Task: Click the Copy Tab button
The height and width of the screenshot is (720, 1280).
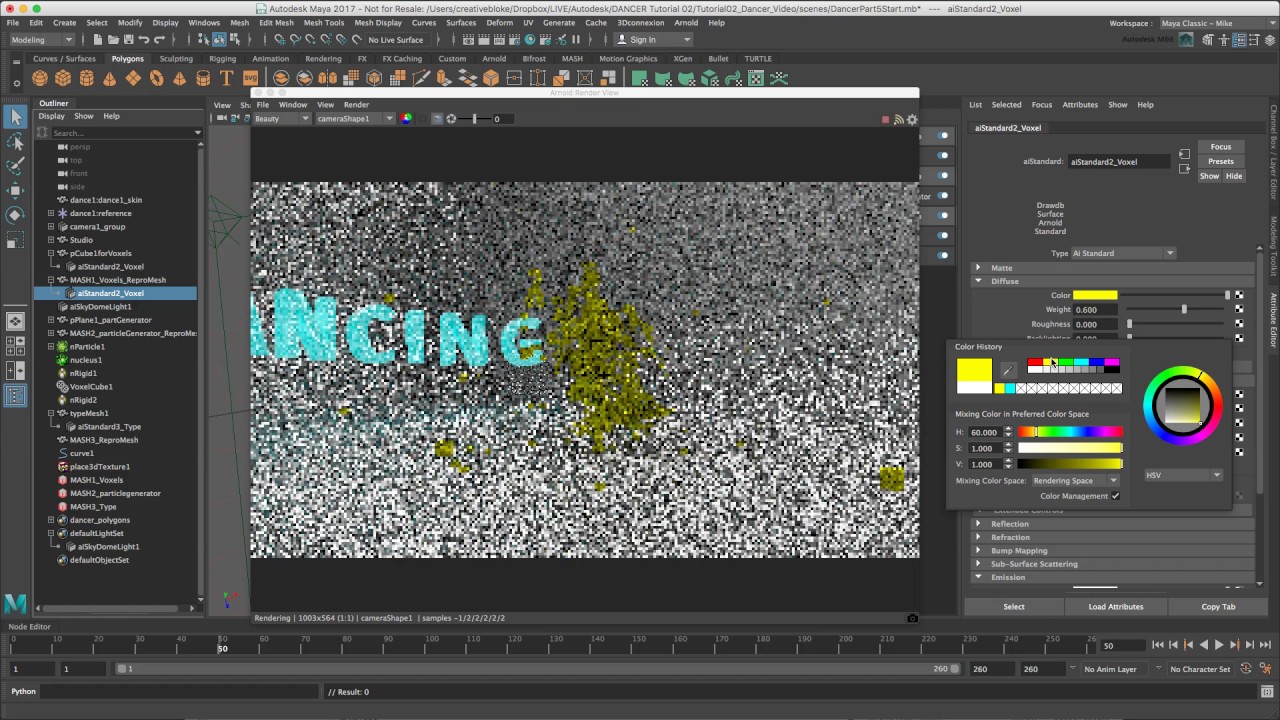Action: tap(1218, 606)
